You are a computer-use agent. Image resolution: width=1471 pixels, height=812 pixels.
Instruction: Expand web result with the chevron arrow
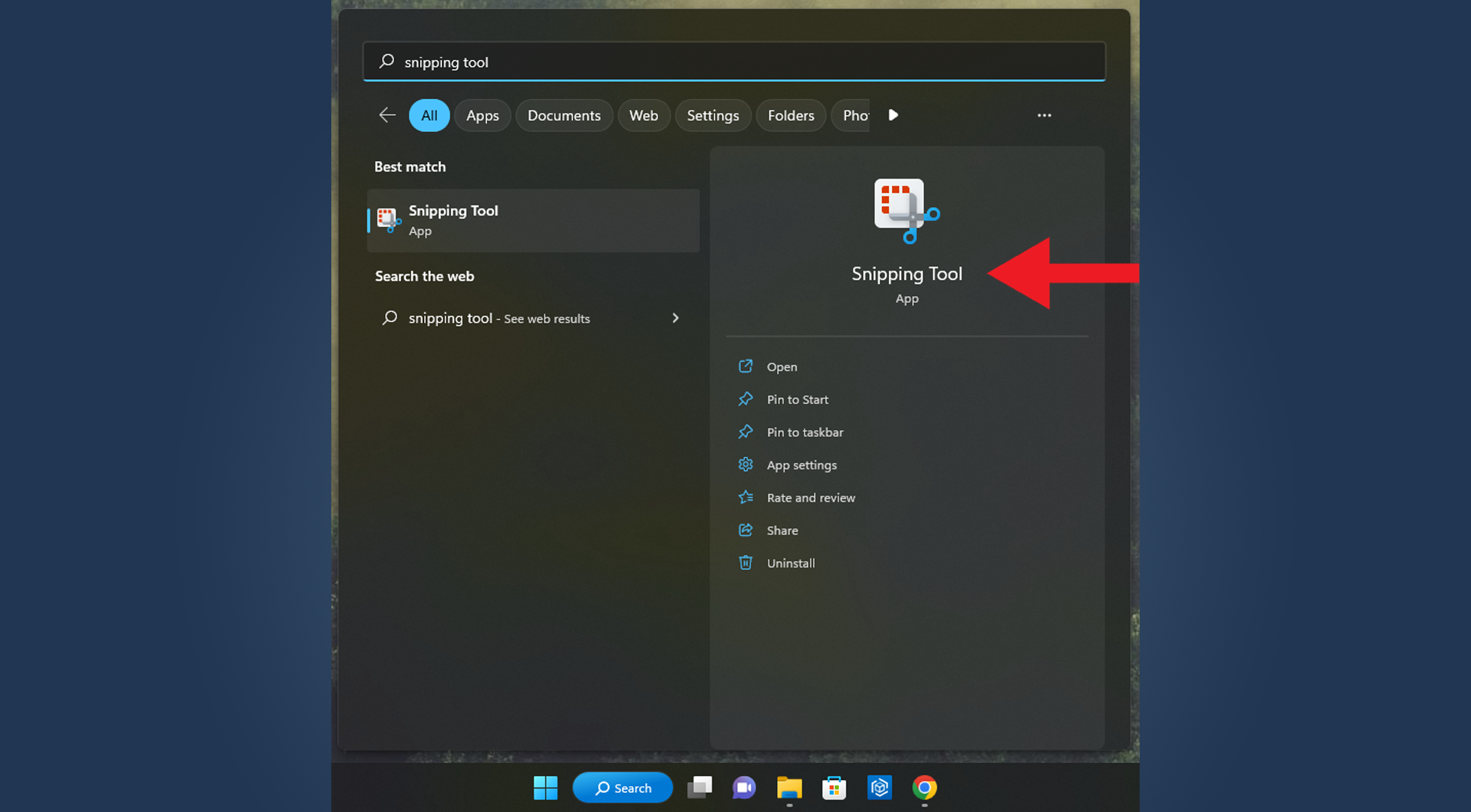tap(676, 318)
